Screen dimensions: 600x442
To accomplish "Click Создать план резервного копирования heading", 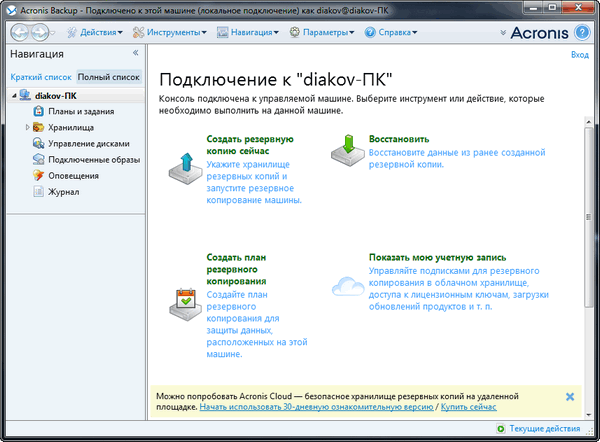I will point(236,269).
